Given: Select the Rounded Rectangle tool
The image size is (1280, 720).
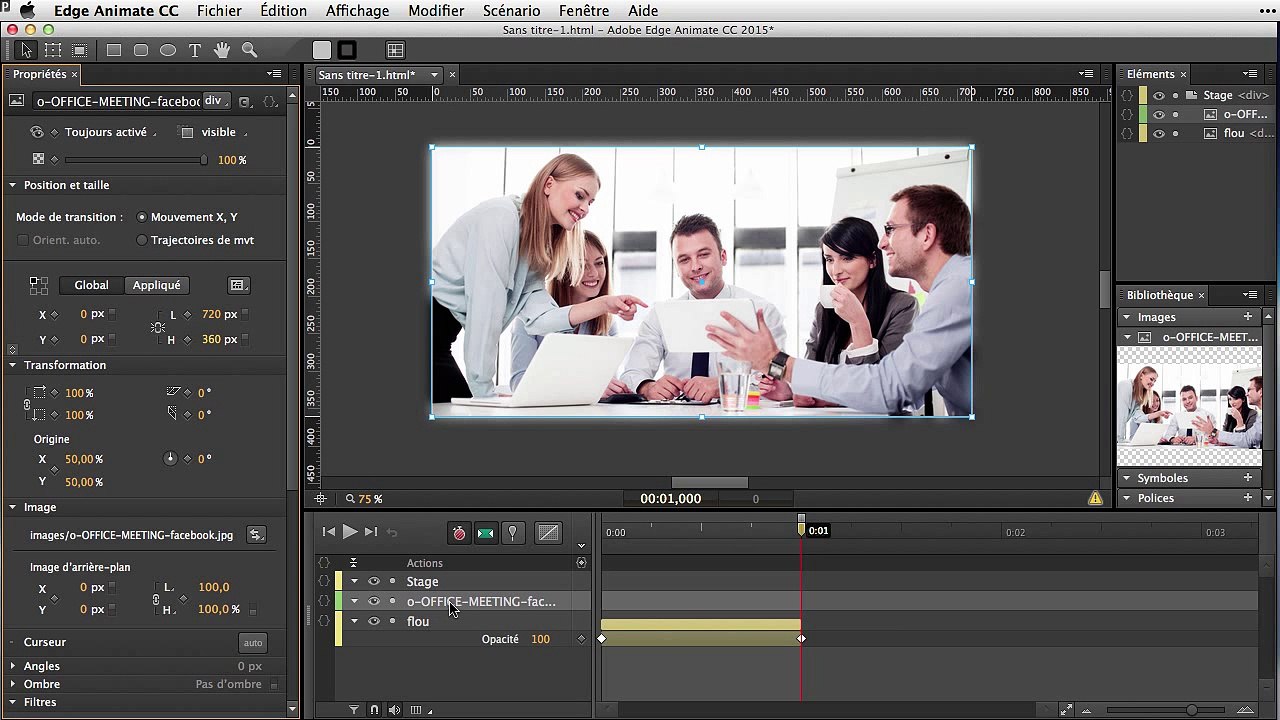Looking at the screenshot, I should pos(141,50).
